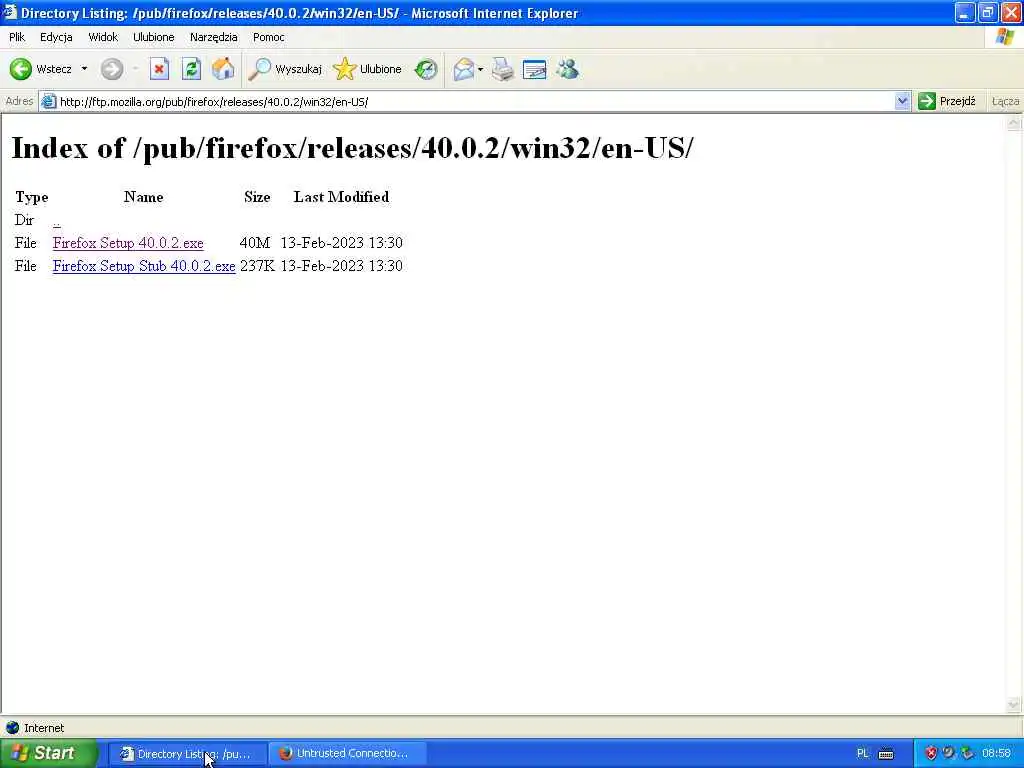
Task: Switch to Directory Listing taskbar button
Action: [187, 754]
